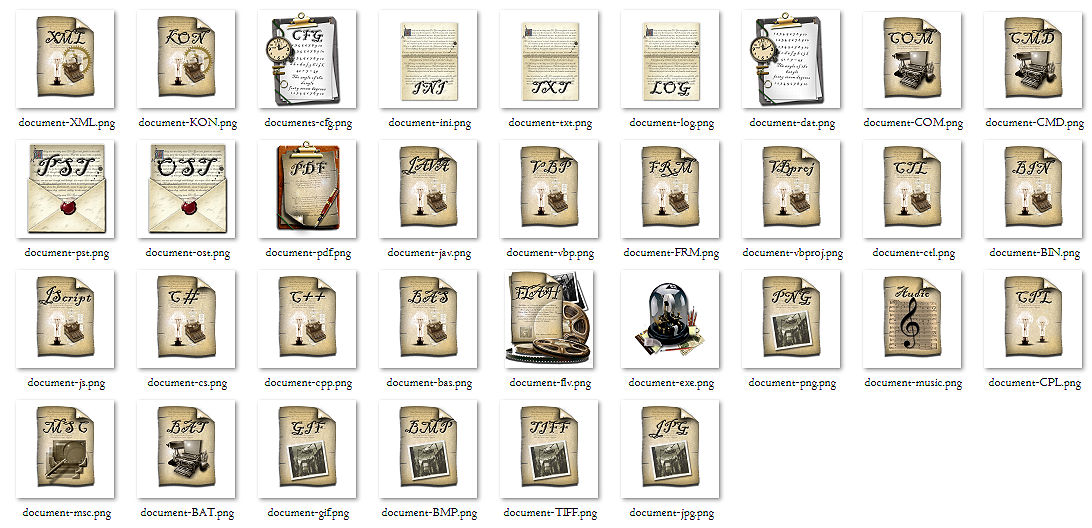Viewport: 1092px width, 528px height.
Task: Select the XML document icon
Action: coord(65,59)
